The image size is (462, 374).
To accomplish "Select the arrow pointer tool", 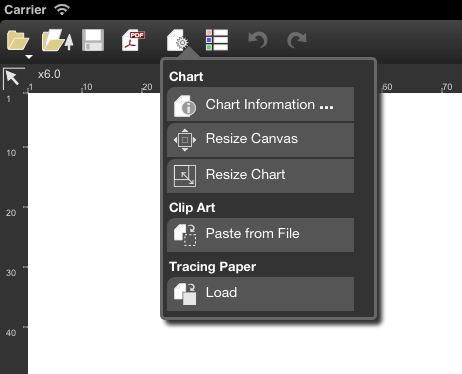I will [x=13, y=78].
